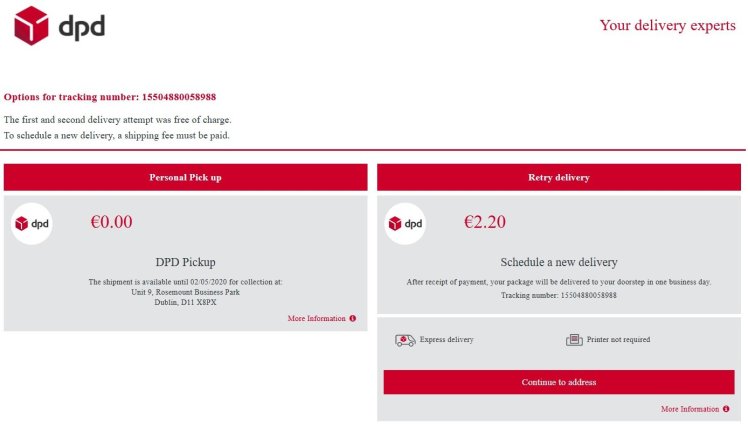Image resolution: width=748 pixels, height=432 pixels.
Task: Click the info icon under DPD Pickup
Action: (x=353, y=318)
